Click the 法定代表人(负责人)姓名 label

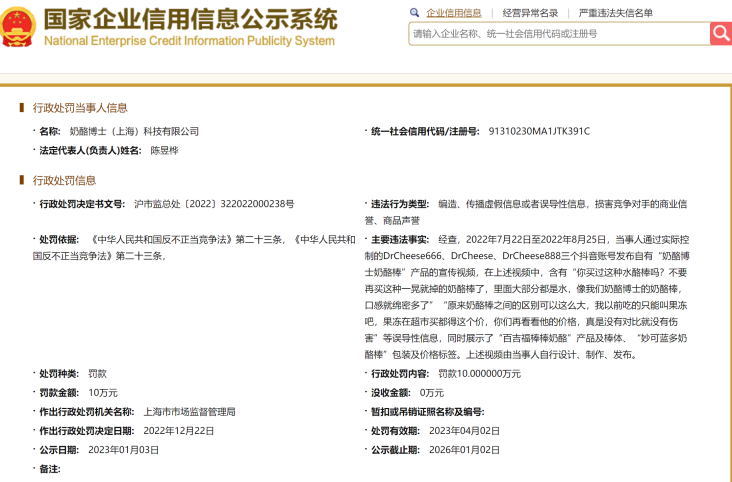90,150
